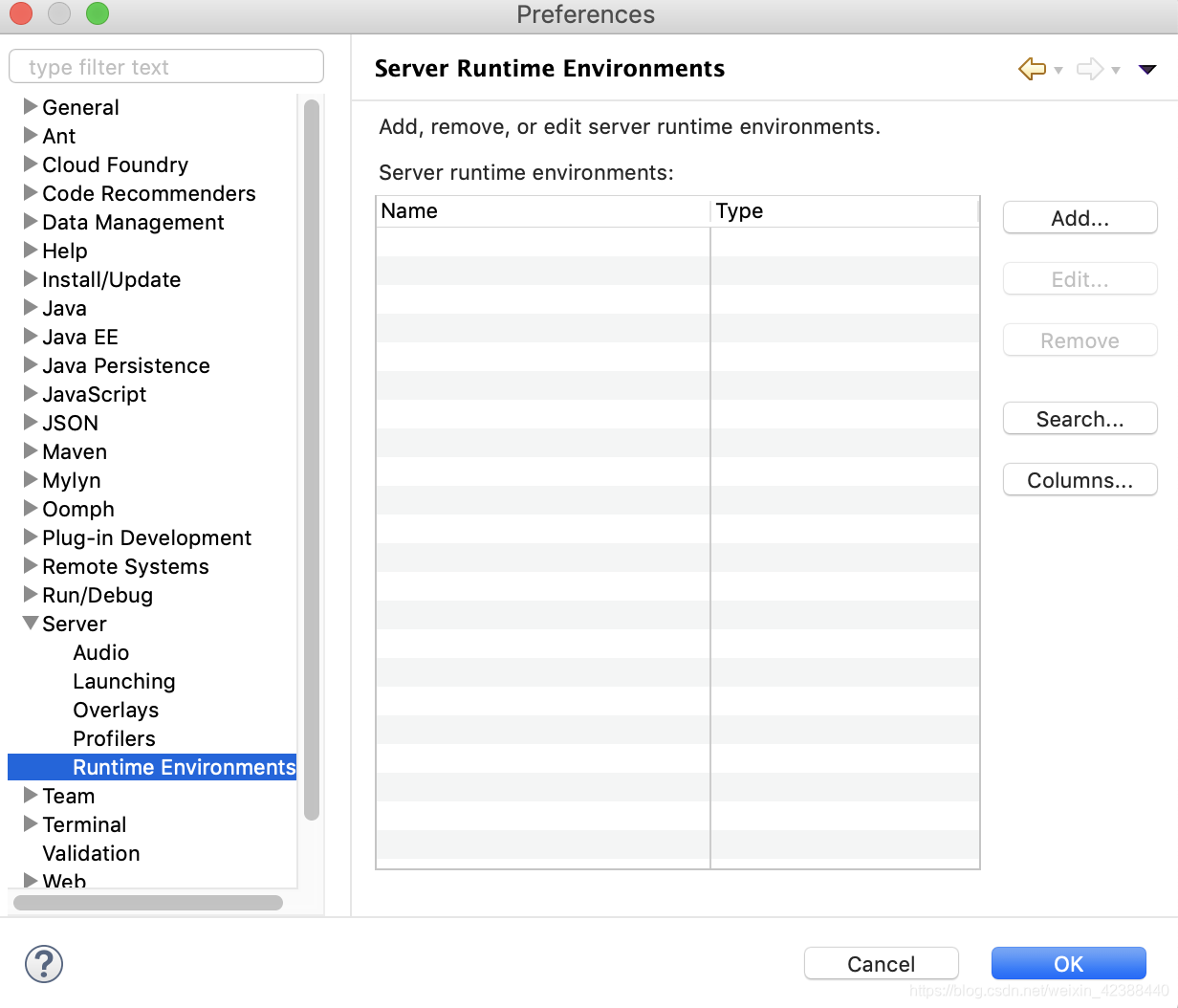Select Audio under Server
Screen dimensions: 1178x1008
pos(101,652)
